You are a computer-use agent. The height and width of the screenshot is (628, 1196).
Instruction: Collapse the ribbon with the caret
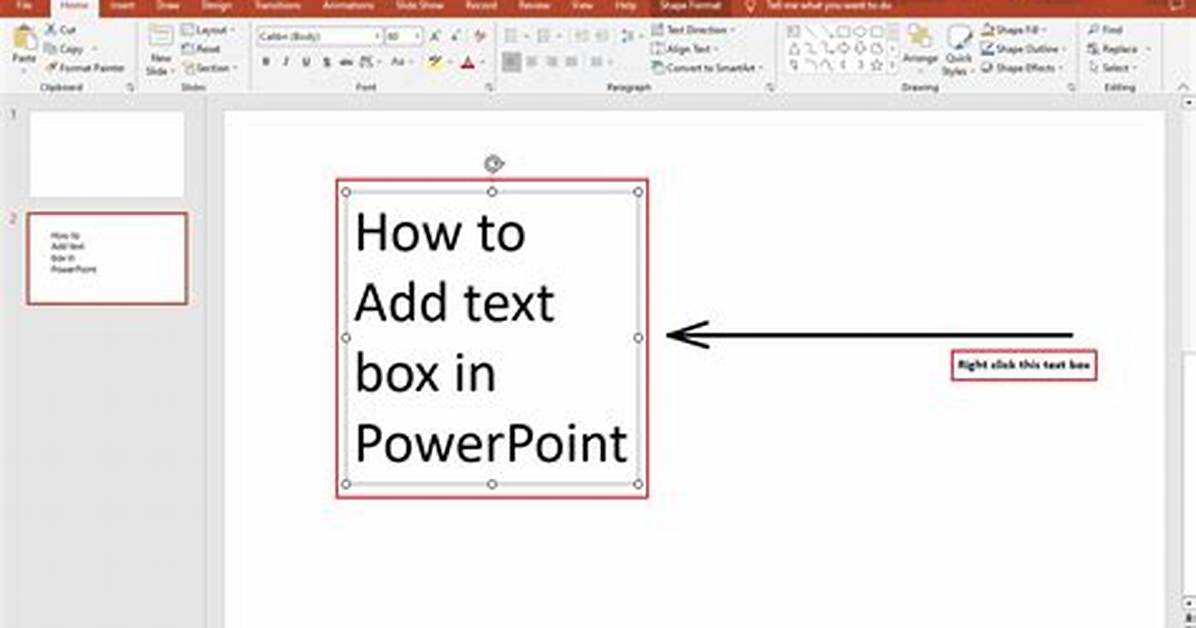(x=1184, y=87)
